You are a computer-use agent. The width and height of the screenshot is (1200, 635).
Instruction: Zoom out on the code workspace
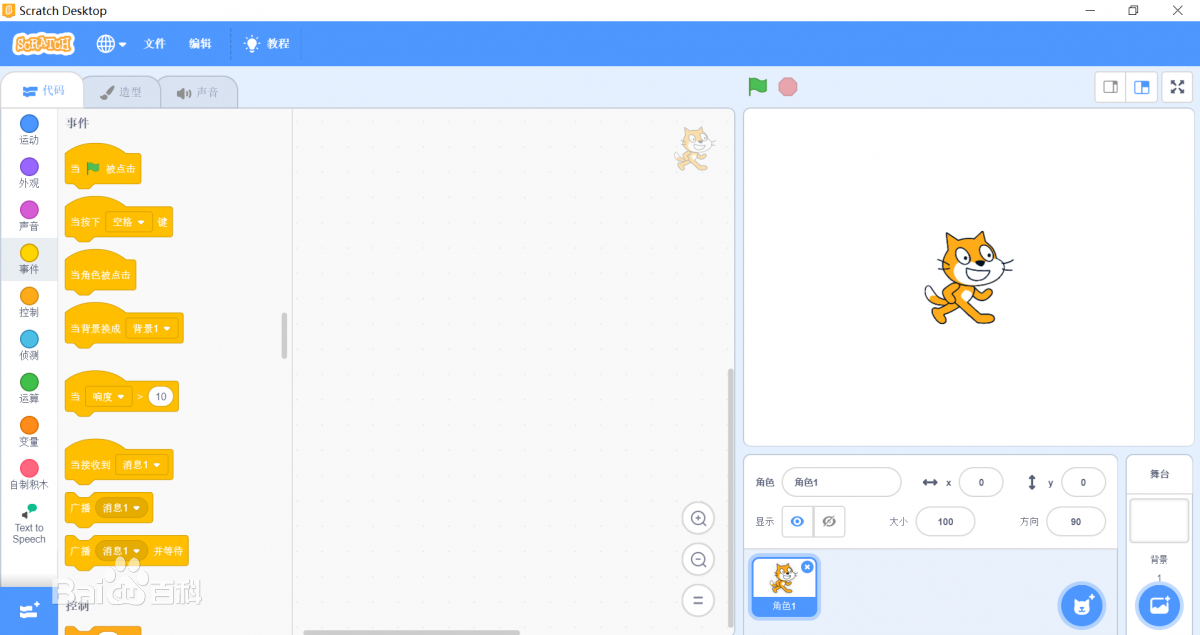(x=698, y=559)
